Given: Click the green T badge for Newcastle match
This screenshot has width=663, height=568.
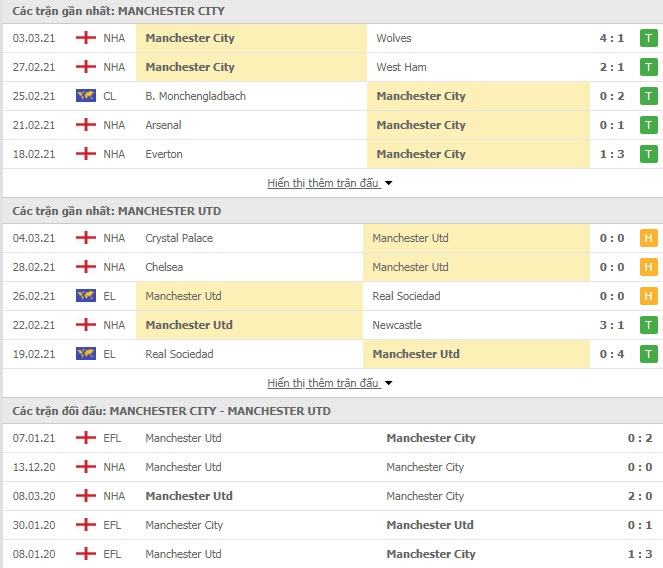Looking at the screenshot, I should tap(648, 325).
